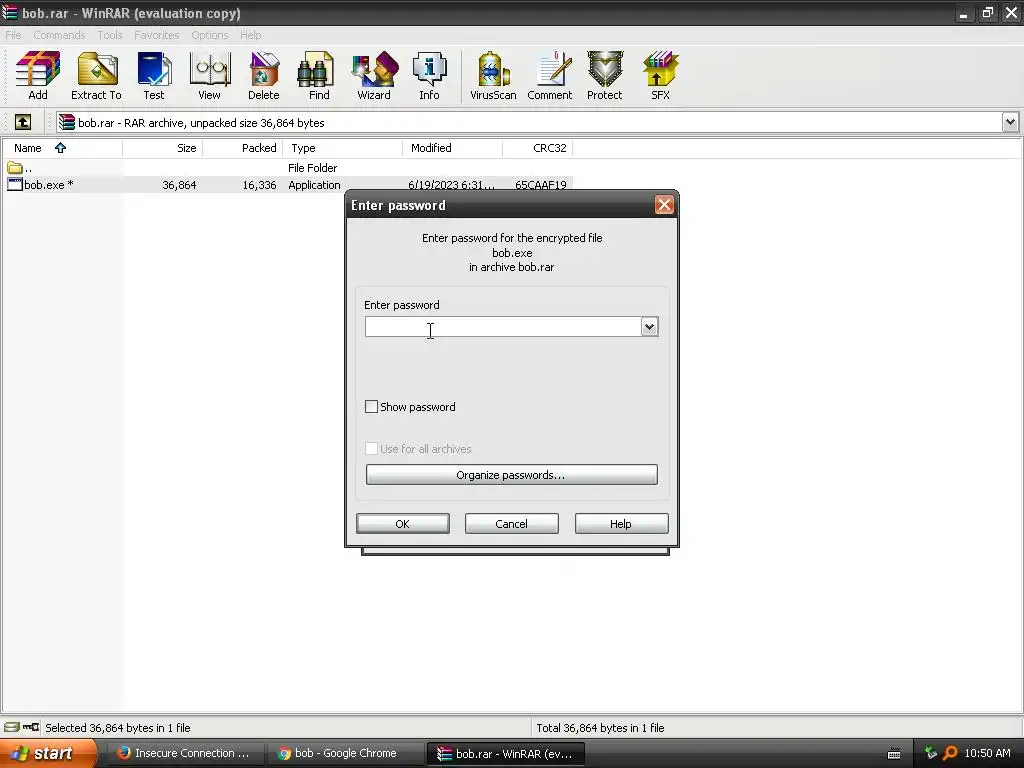Open the Favorites menu
Image resolution: width=1024 pixels, height=768 pixels.
click(157, 35)
